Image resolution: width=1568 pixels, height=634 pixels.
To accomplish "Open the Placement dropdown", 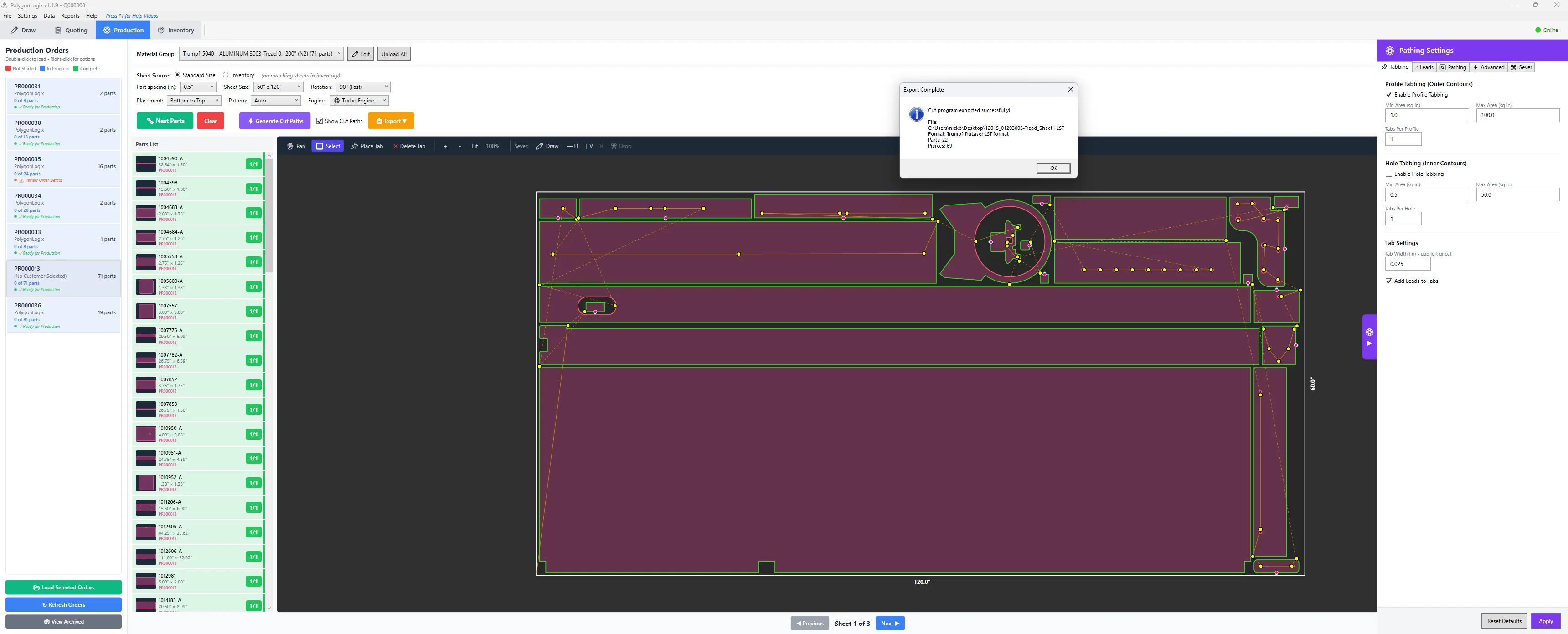I will click(x=194, y=100).
